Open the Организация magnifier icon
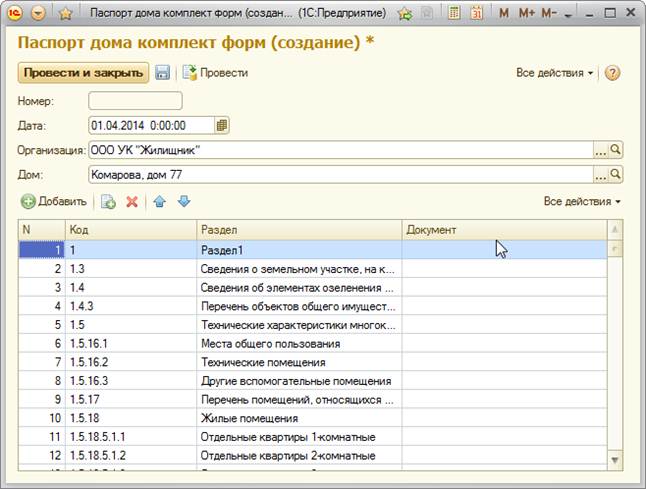Viewport: 646px width, 489px height. coord(615,150)
